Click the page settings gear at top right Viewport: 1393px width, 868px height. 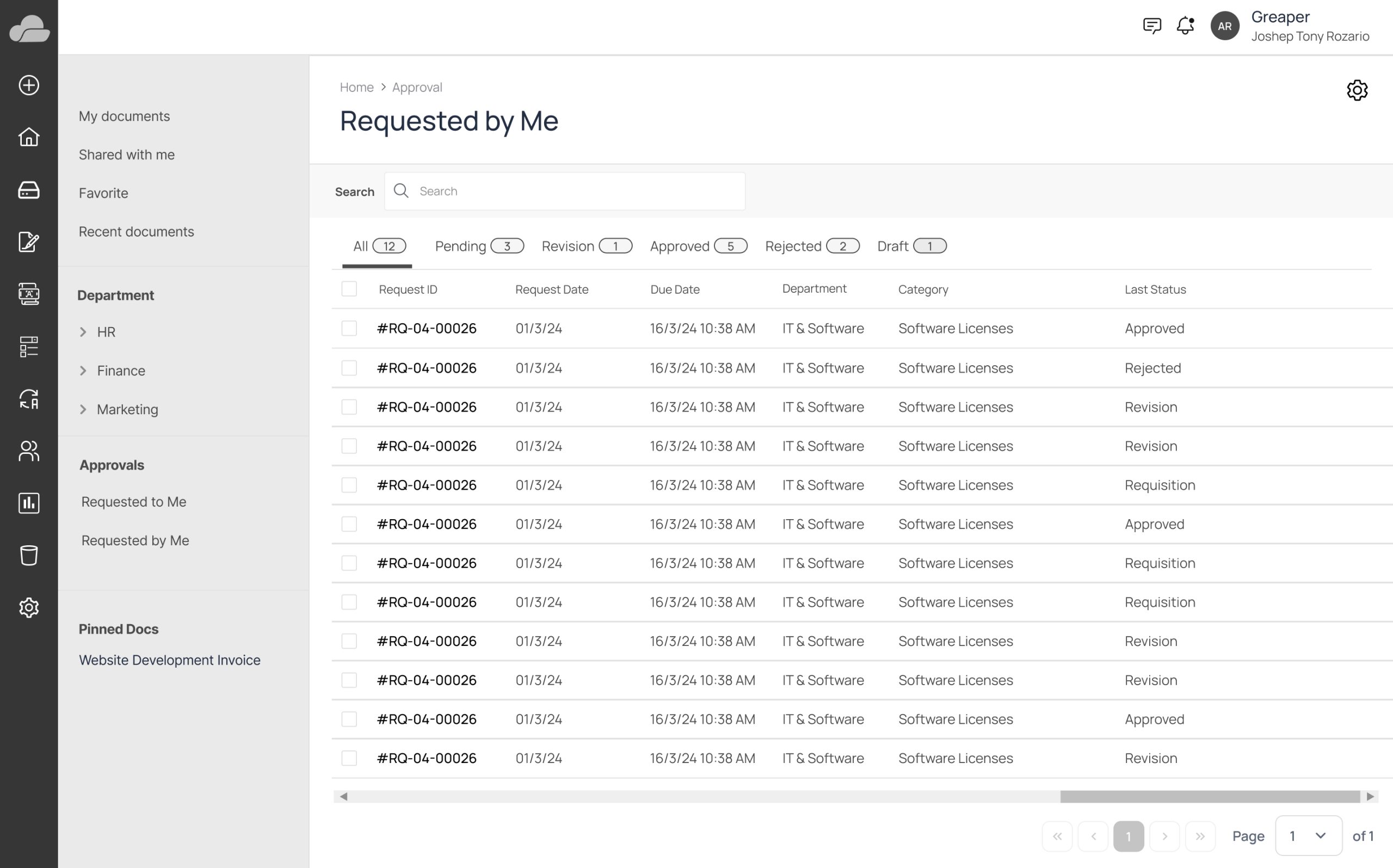point(1357,90)
